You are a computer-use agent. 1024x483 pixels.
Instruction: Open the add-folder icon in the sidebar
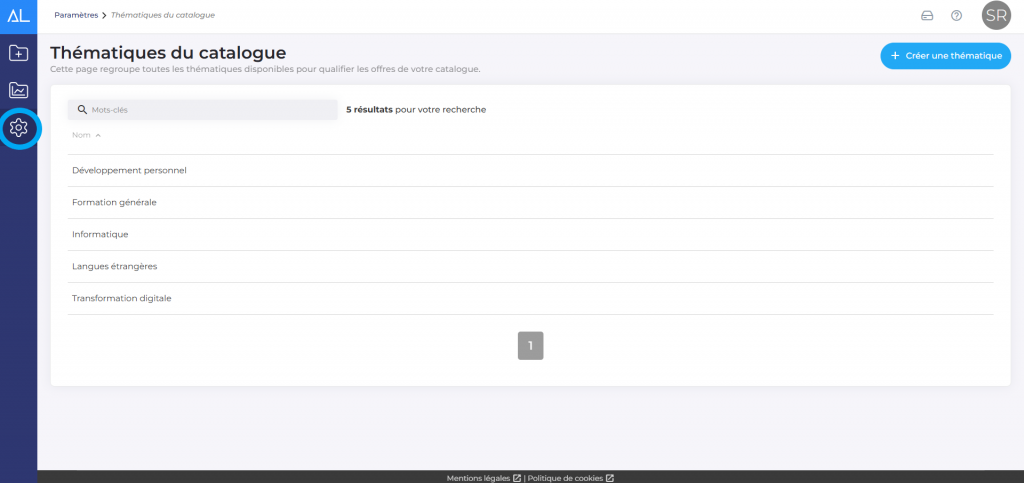point(18,53)
